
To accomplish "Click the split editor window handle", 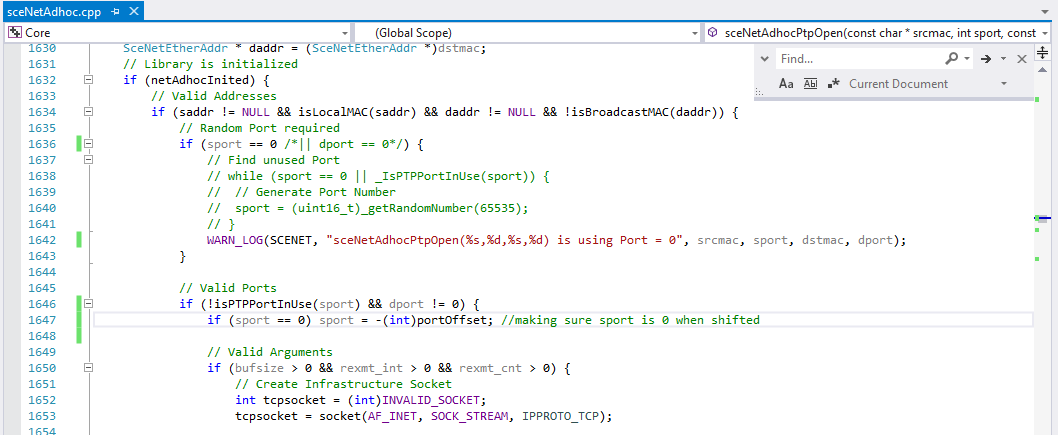I will click(1042, 52).
